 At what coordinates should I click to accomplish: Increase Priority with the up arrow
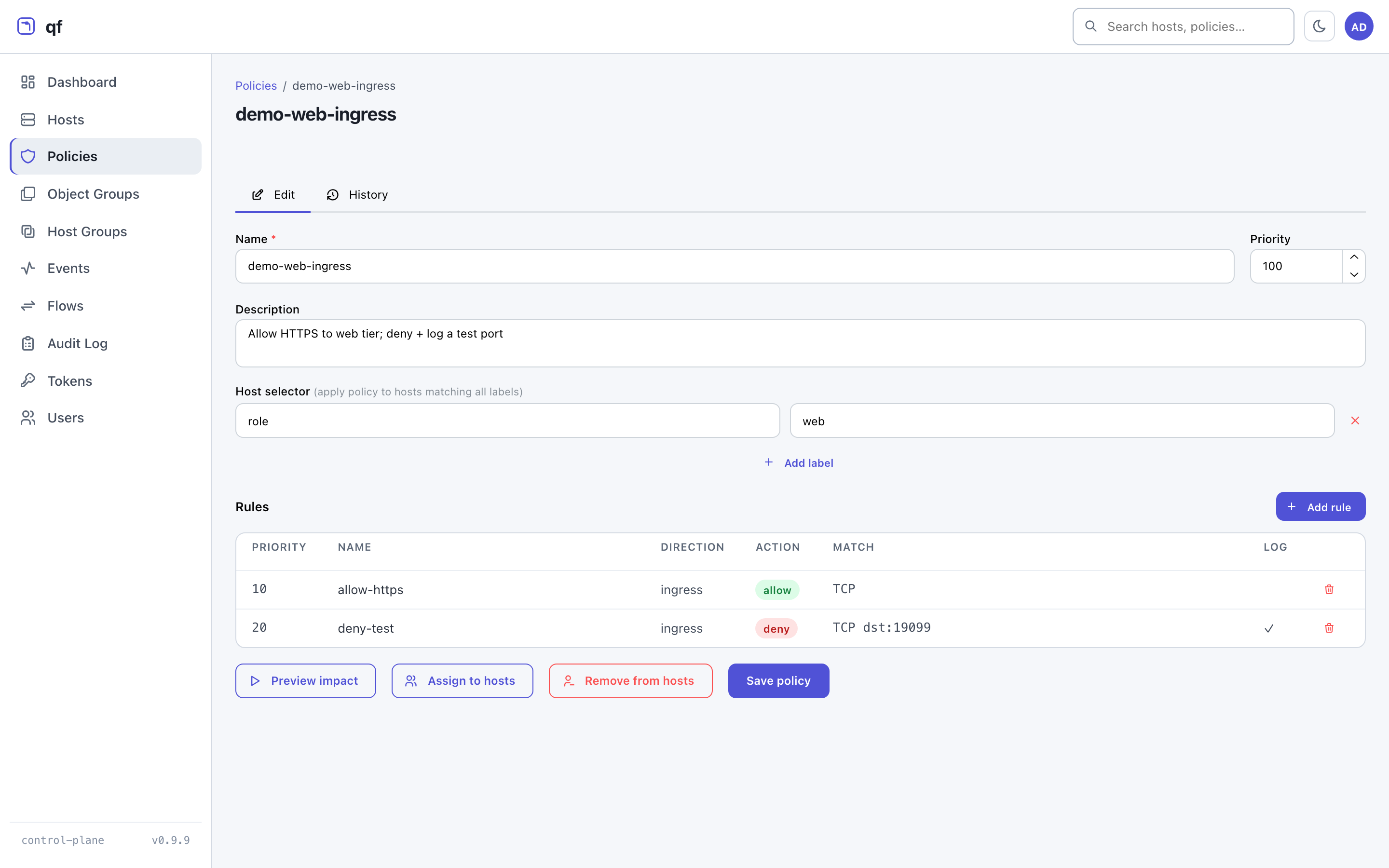1354,257
